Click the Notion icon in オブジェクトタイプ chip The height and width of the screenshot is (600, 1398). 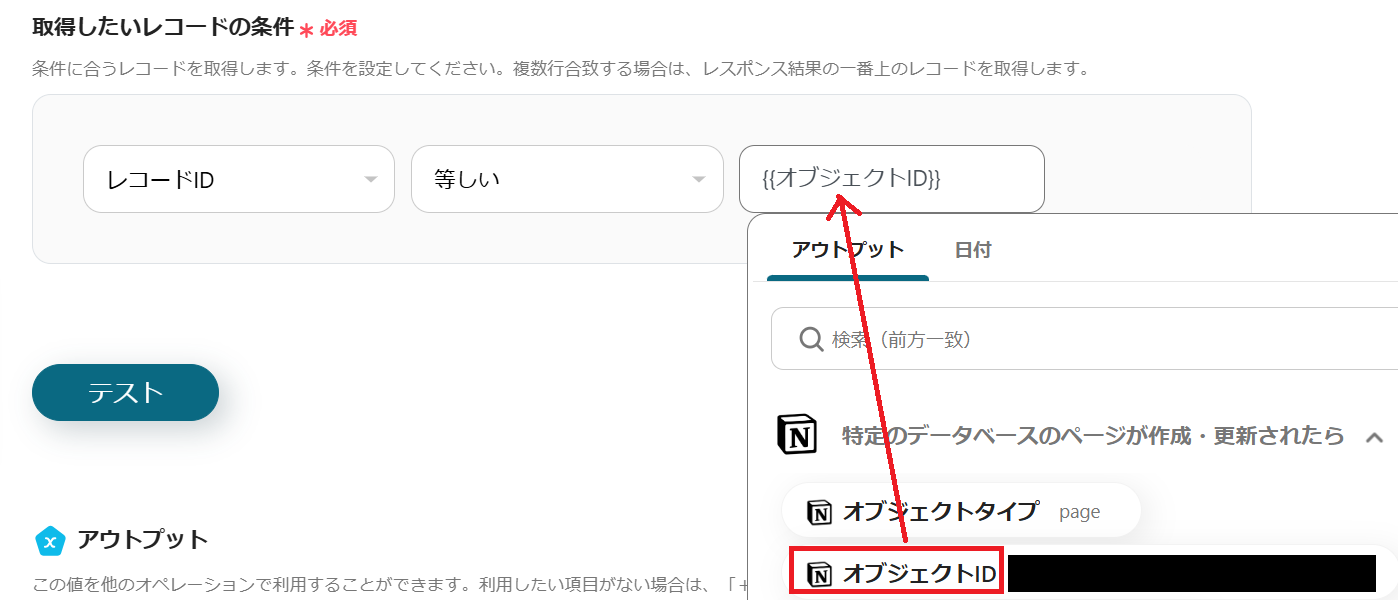819,512
